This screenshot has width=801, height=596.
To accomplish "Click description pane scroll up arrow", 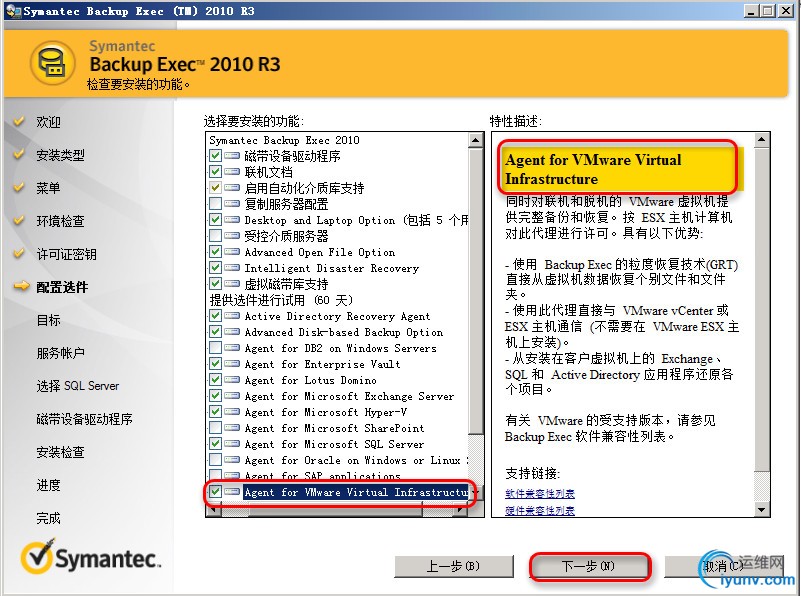I will point(762,140).
